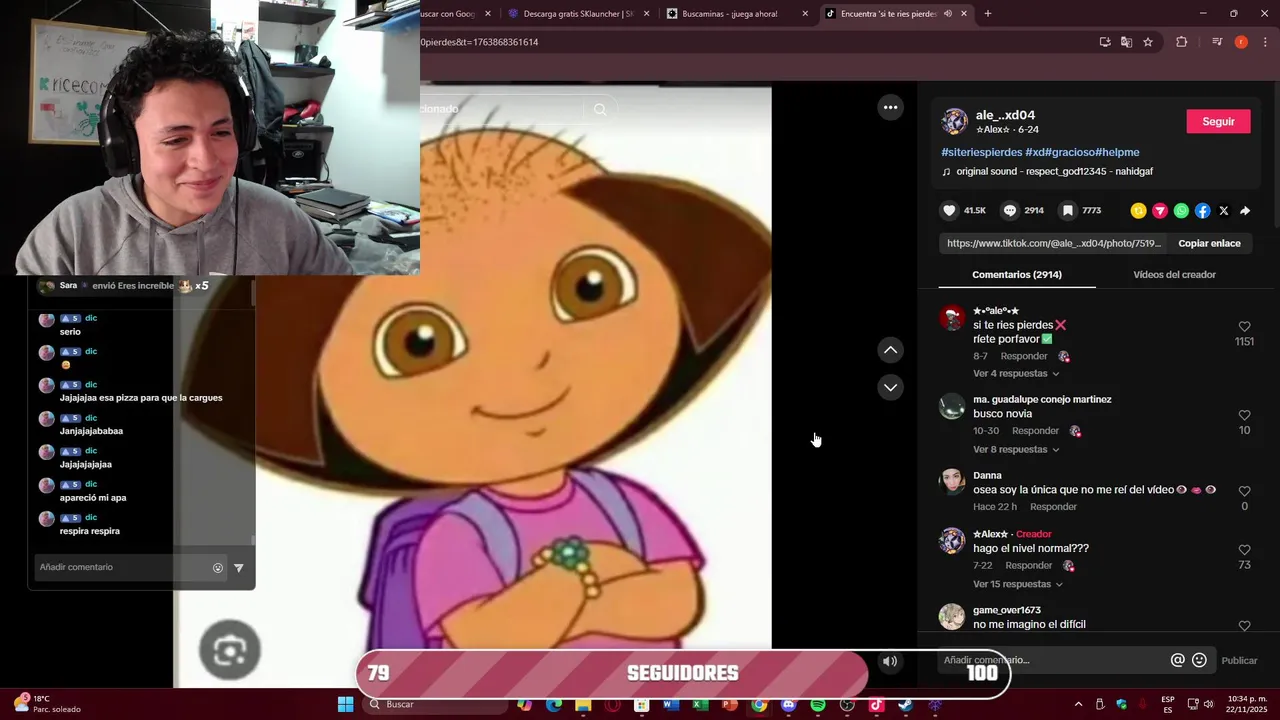Viewport: 1280px width, 720px height.
Task: Click the search magnifier in TikTok search bar
Action: (x=600, y=110)
